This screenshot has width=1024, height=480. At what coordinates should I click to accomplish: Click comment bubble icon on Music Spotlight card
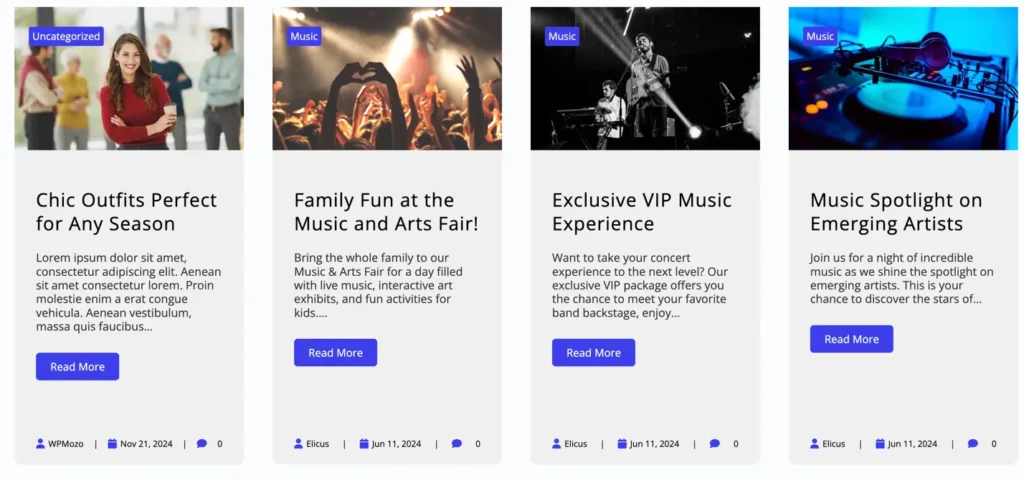[x=973, y=444]
